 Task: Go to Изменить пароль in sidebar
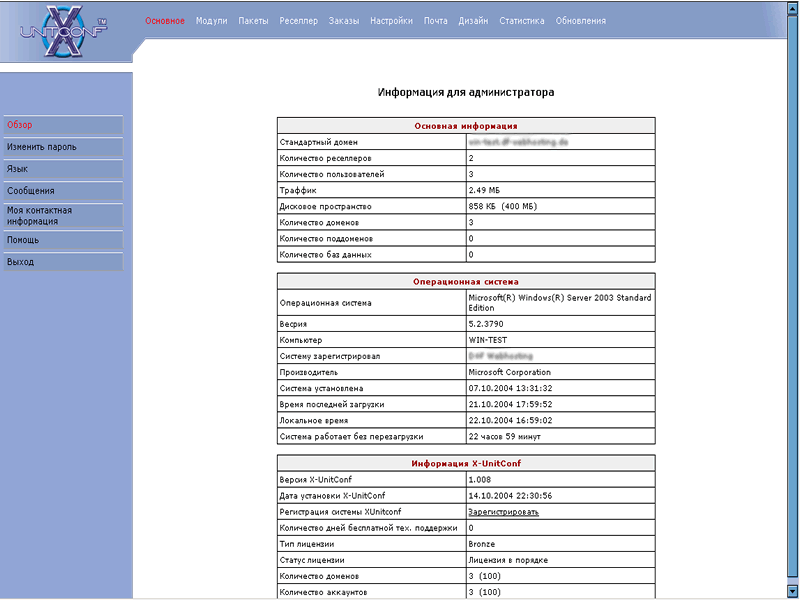63,147
